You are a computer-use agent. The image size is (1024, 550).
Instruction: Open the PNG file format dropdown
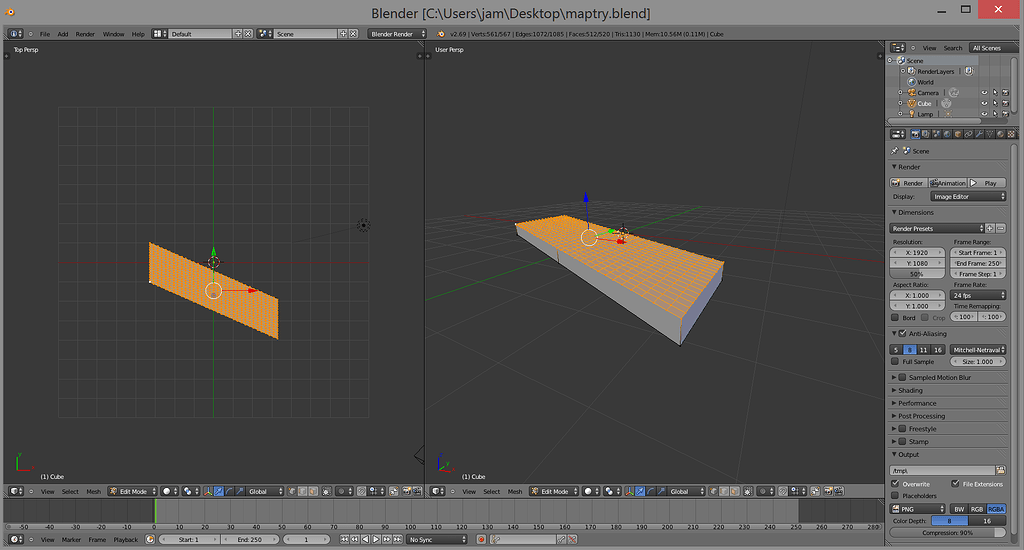[918, 509]
